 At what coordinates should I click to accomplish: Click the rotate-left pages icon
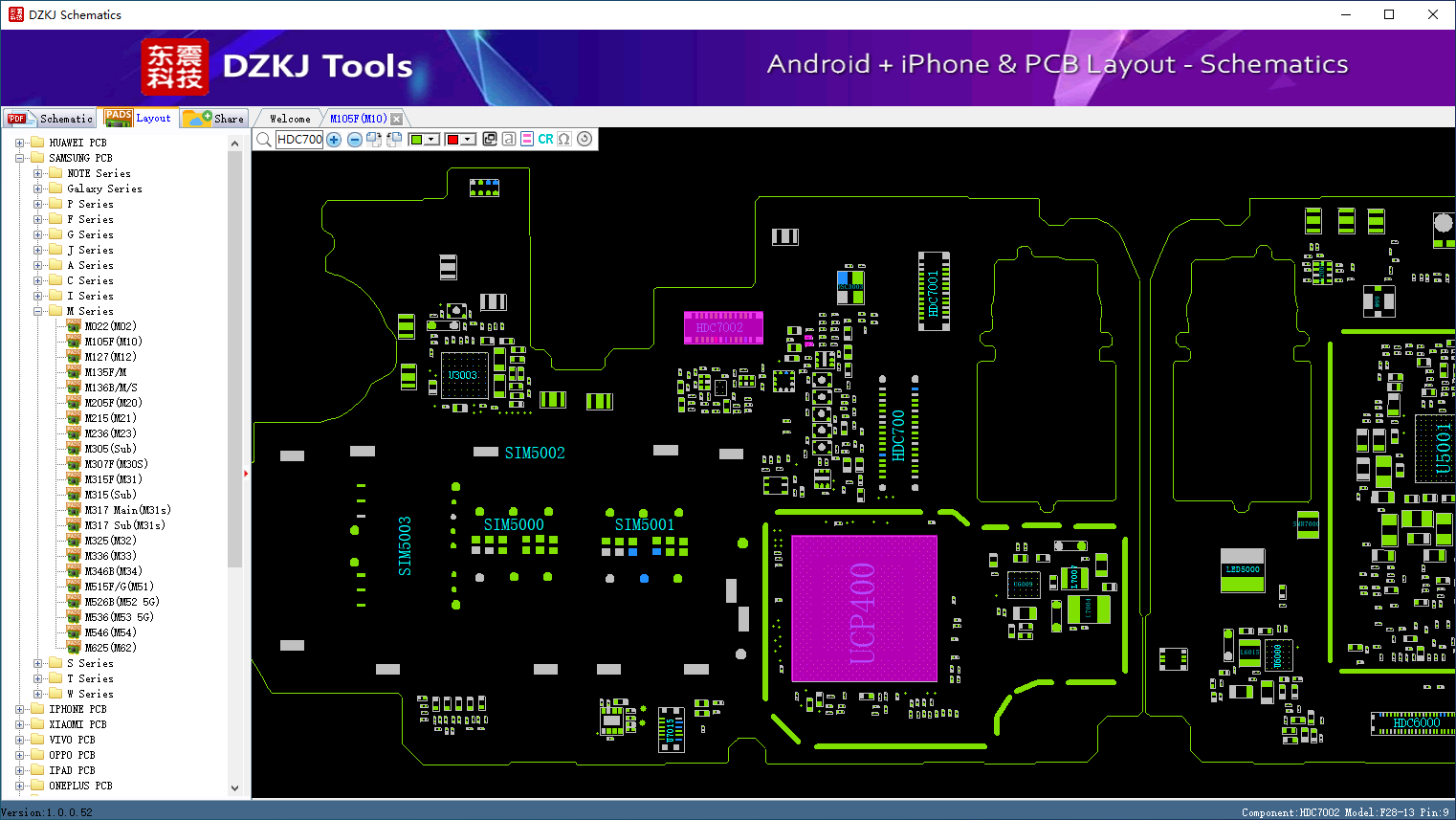394,140
